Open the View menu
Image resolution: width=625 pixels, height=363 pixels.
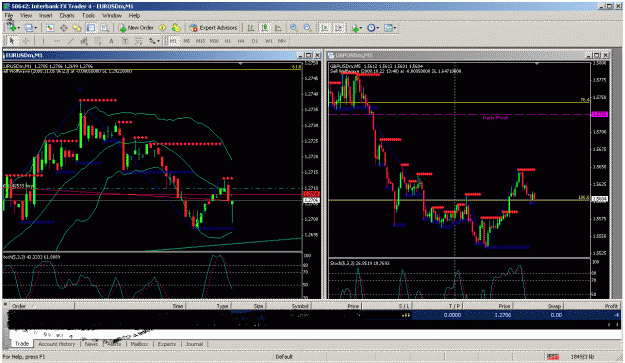(x=26, y=16)
